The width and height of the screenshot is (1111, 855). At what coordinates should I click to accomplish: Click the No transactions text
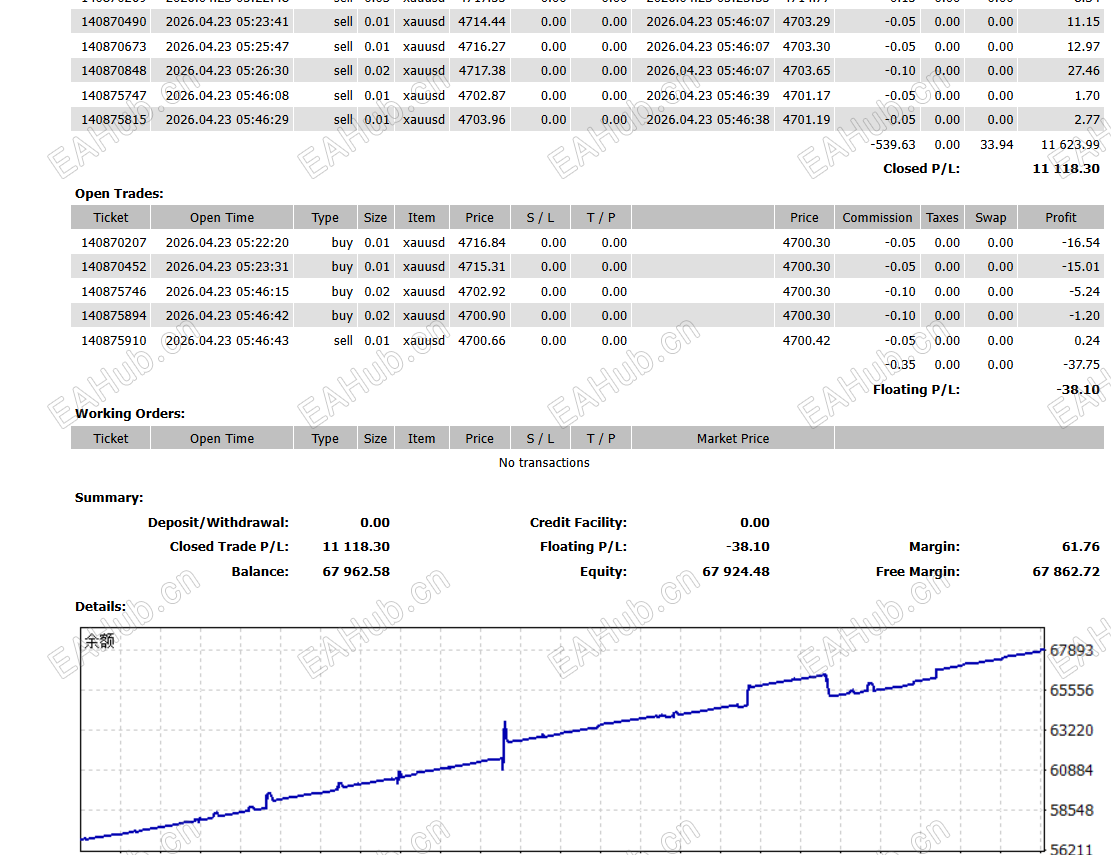[x=544, y=463]
